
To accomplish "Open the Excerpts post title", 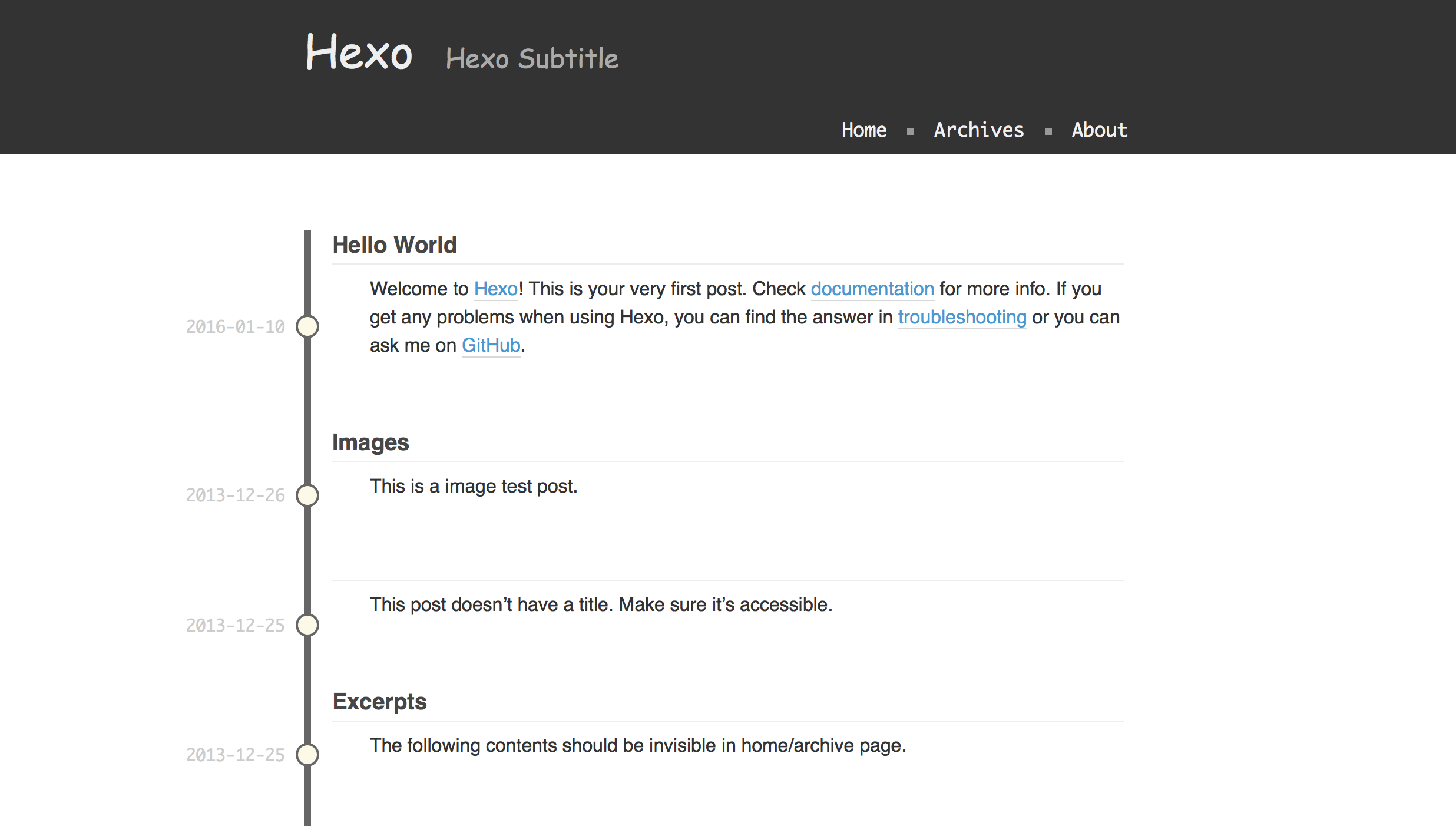I will (x=379, y=702).
